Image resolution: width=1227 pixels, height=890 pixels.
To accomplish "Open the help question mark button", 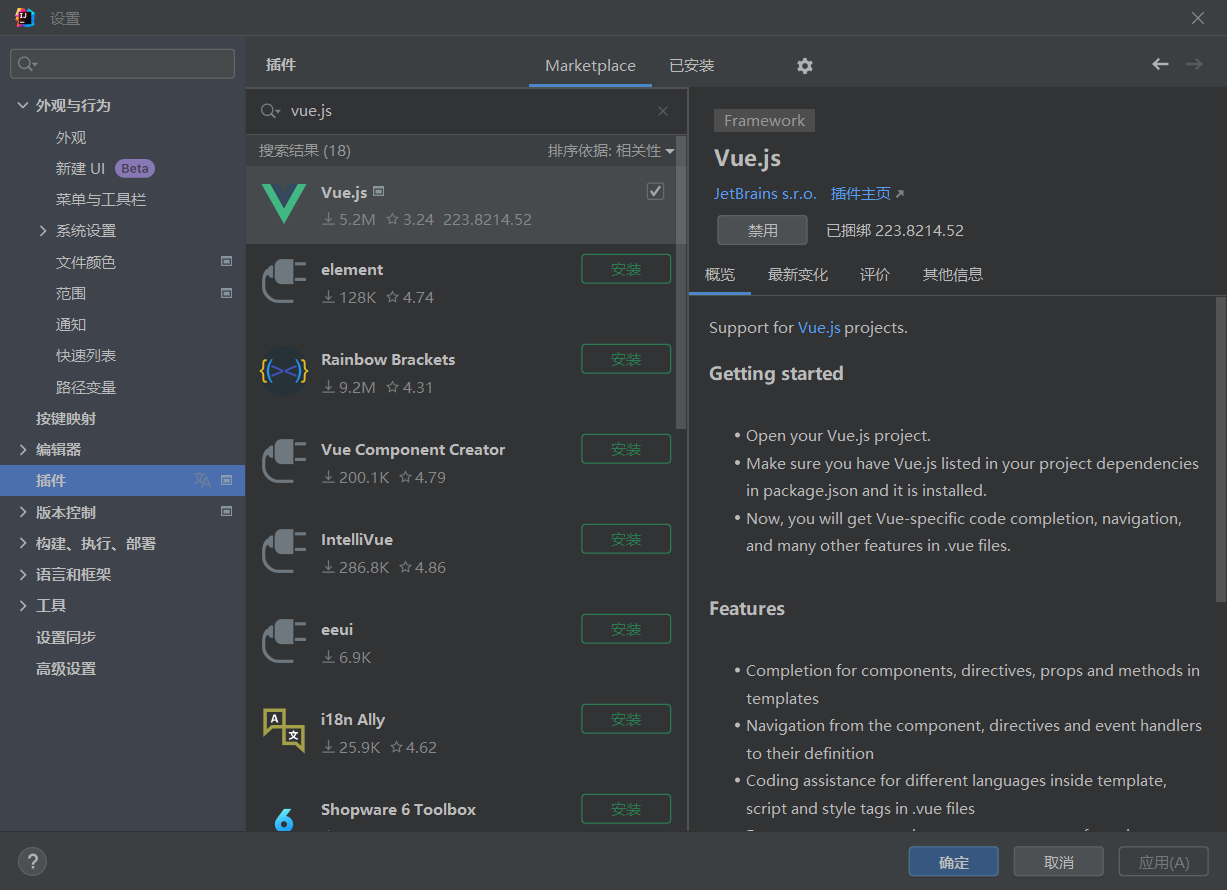I will coord(32,861).
